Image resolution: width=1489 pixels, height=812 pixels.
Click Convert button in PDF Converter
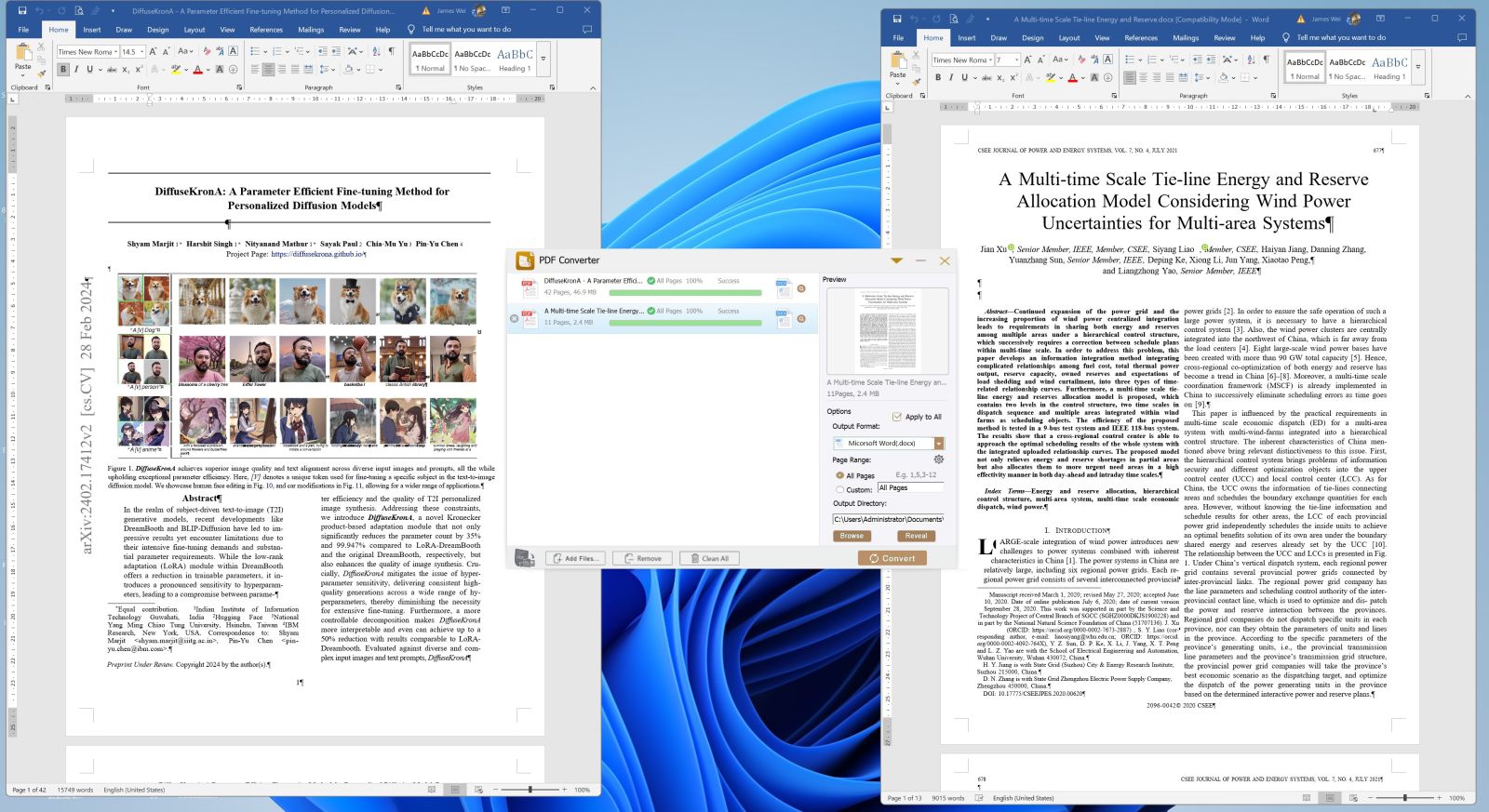click(x=892, y=558)
